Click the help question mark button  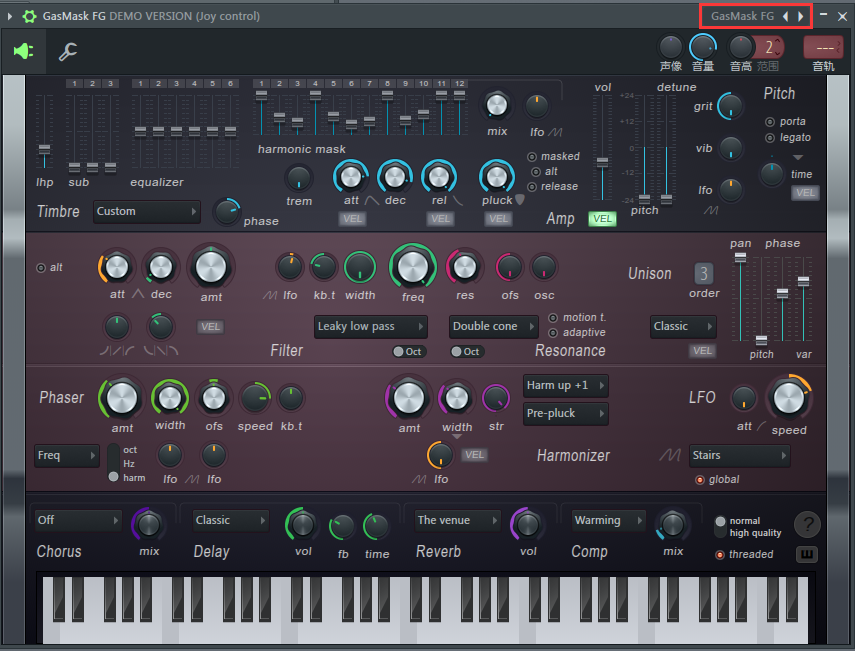point(808,525)
